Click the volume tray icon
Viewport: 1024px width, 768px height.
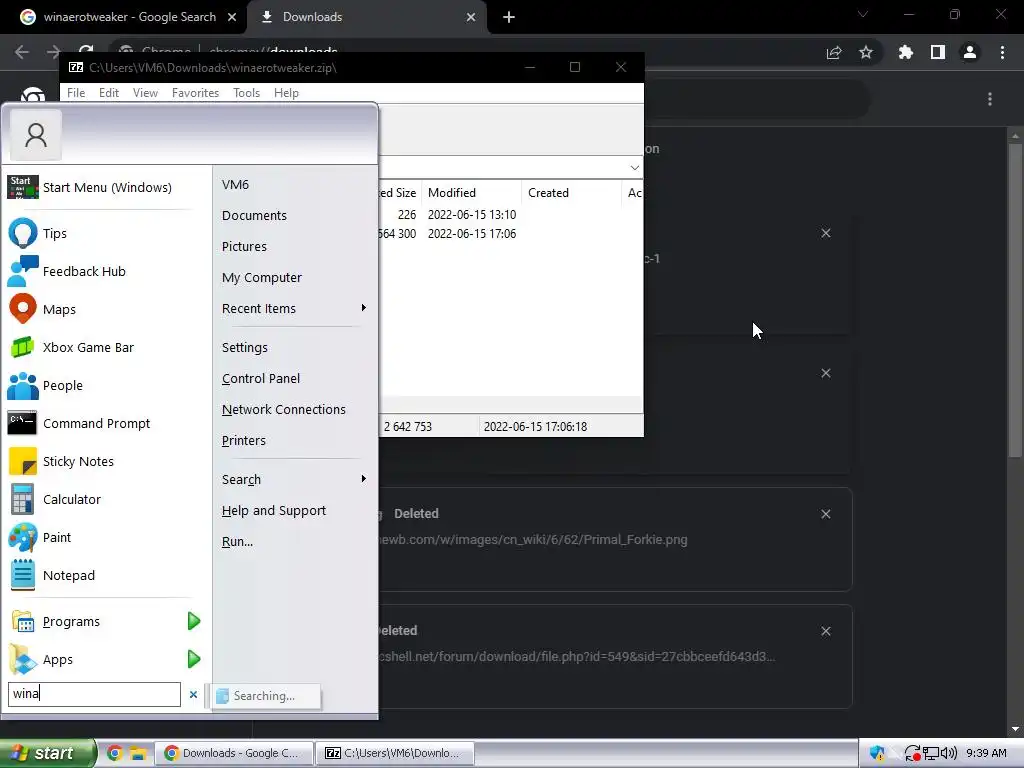point(949,753)
